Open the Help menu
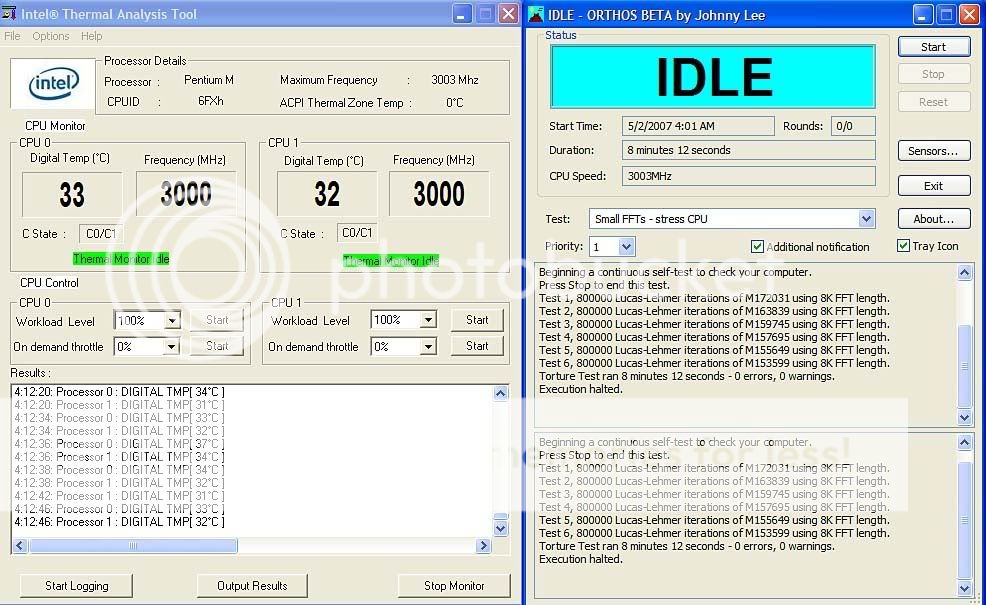The height and width of the screenshot is (605, 986). [91, 36]
